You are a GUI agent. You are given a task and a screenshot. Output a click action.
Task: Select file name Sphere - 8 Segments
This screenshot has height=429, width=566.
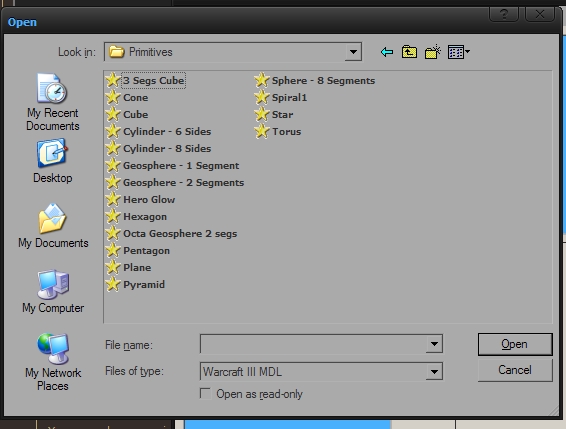point(323,81)
